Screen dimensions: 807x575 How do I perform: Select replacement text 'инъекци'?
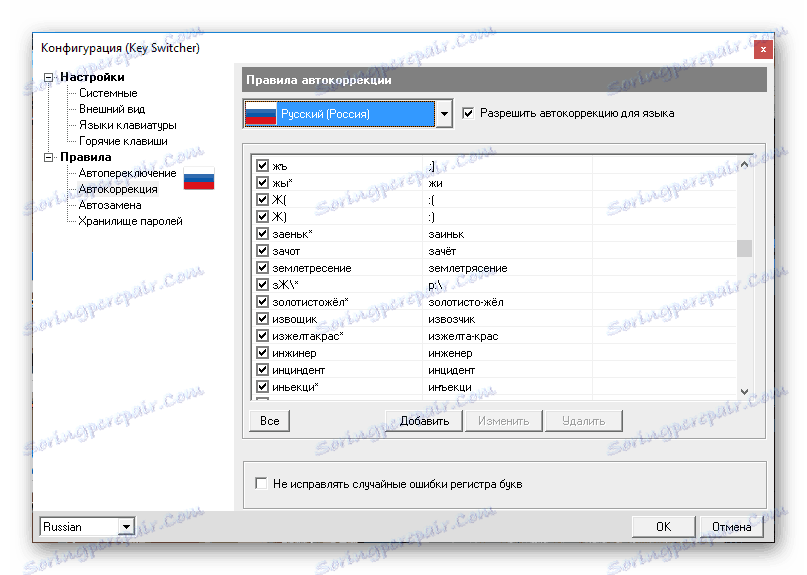pyautogui.click(x=450, y=387)
